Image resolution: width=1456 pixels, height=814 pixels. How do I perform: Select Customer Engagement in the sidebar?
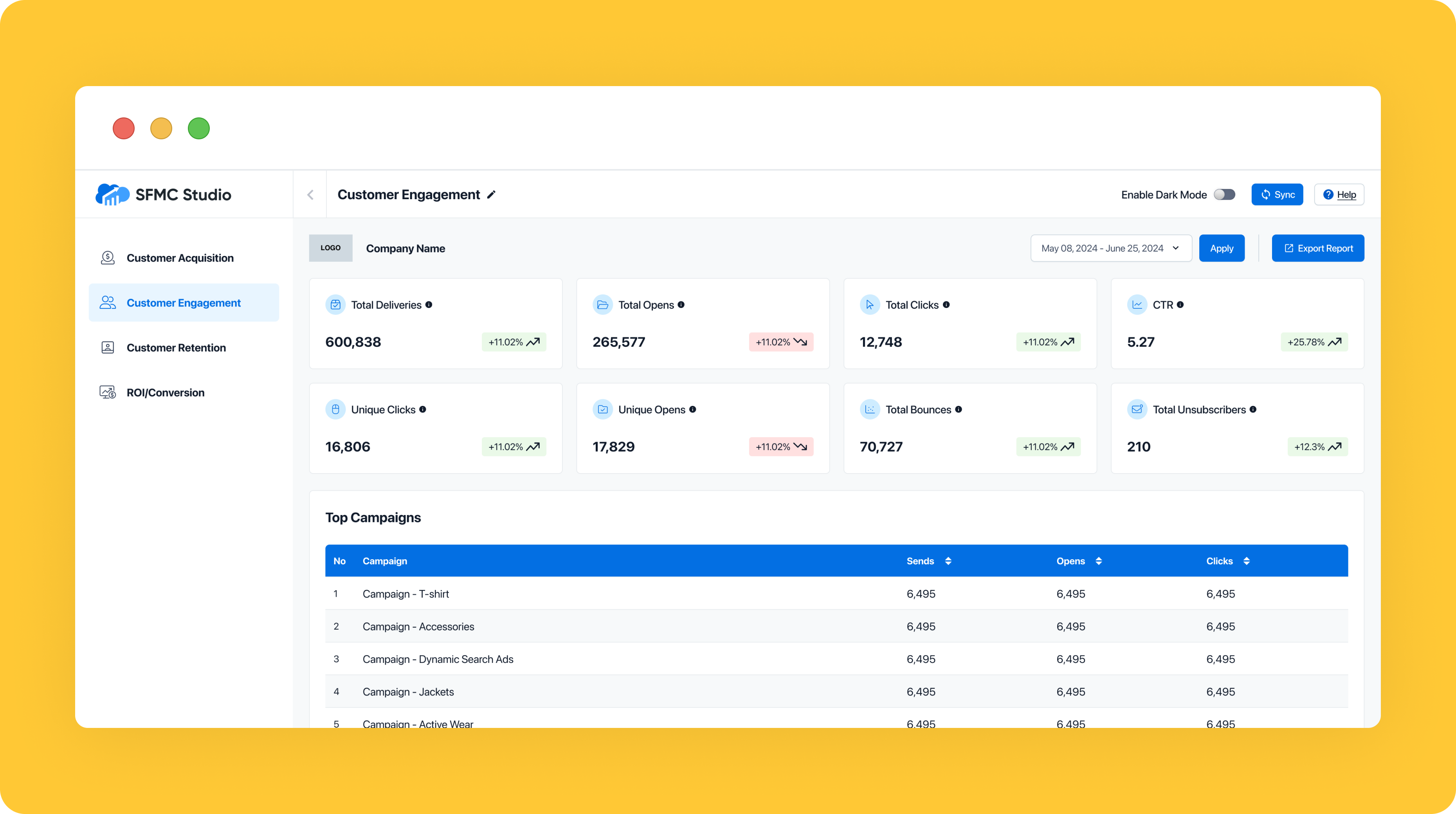click(184, 303)
